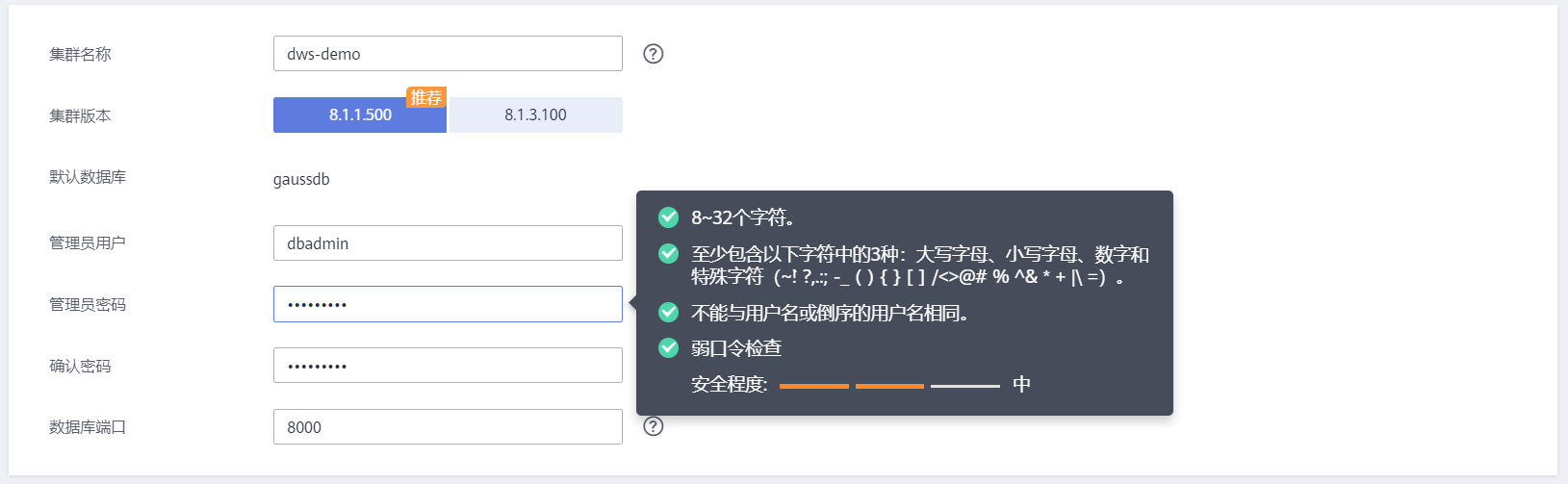1568x484 pixels.
Task: Click into the 确认密码 field
Action: tap(448, 366)
